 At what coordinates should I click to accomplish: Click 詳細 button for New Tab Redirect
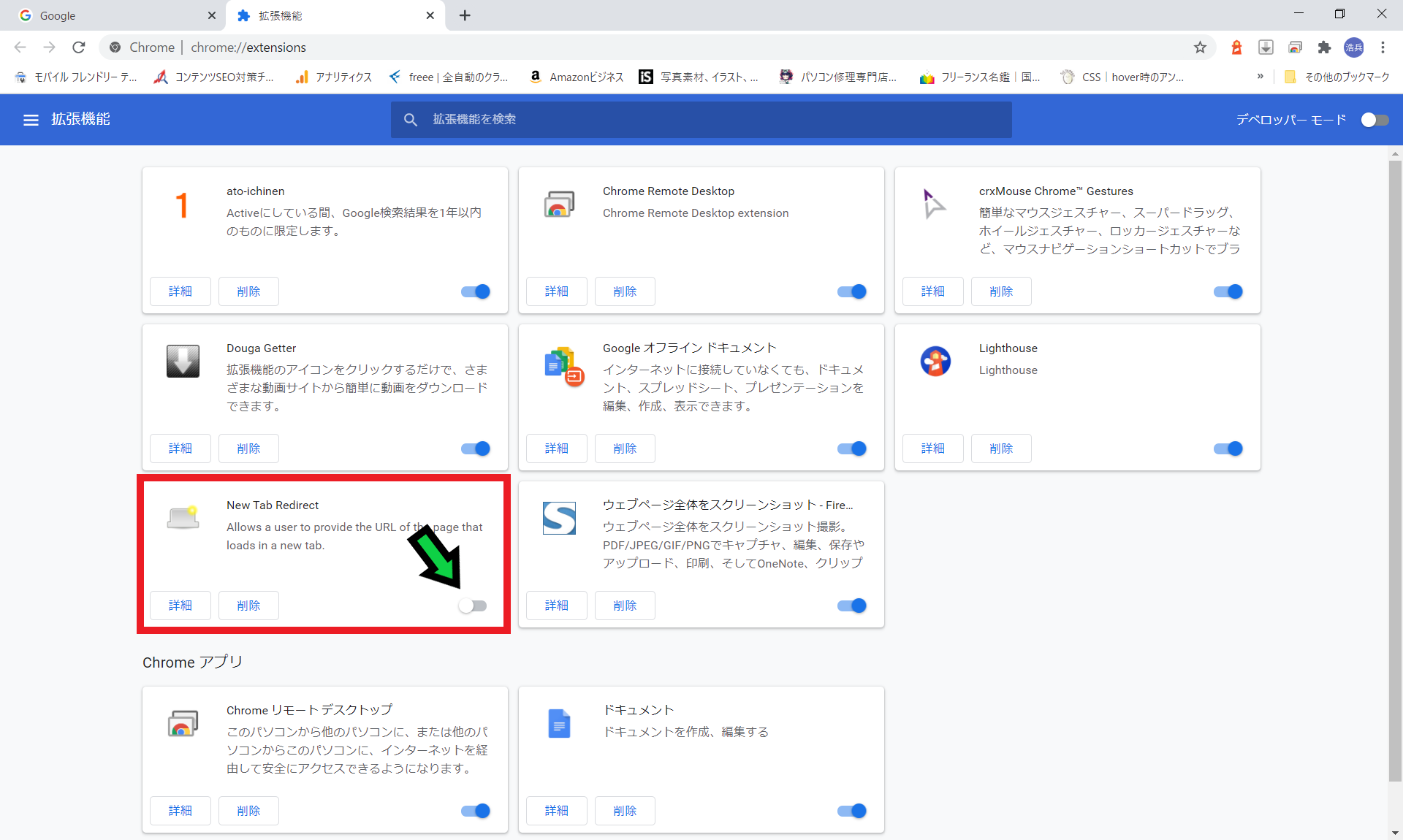point(181,605)
